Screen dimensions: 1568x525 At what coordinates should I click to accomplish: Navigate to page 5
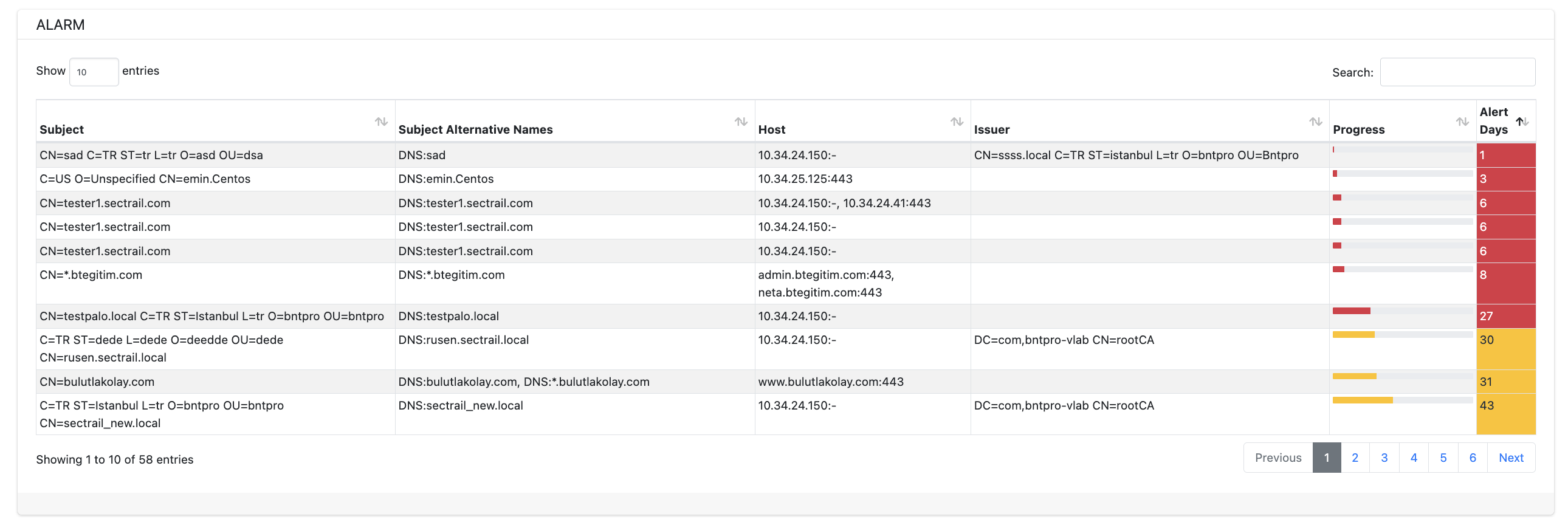click(1443, 458)
